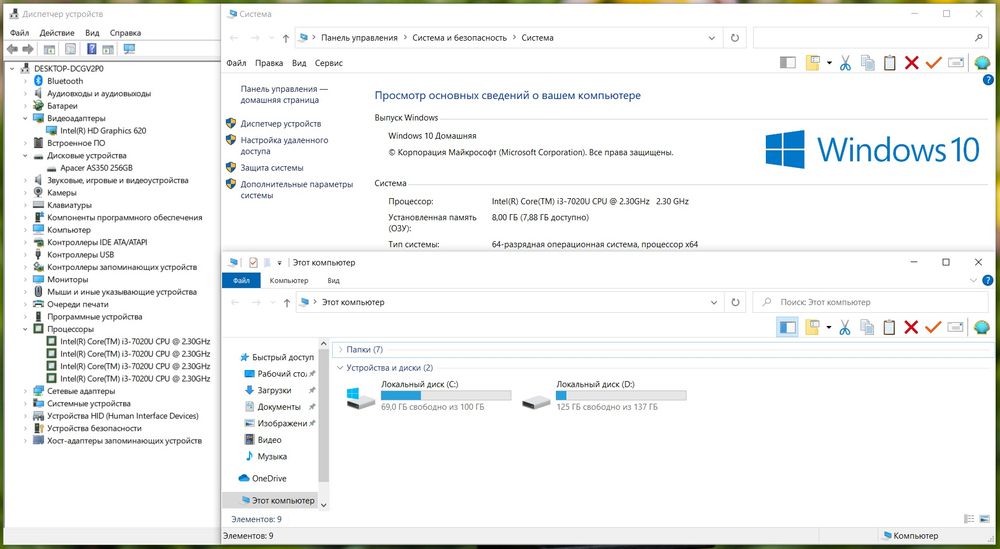
Task: Open the Справка menu in Device Manager
Action: 125,33
